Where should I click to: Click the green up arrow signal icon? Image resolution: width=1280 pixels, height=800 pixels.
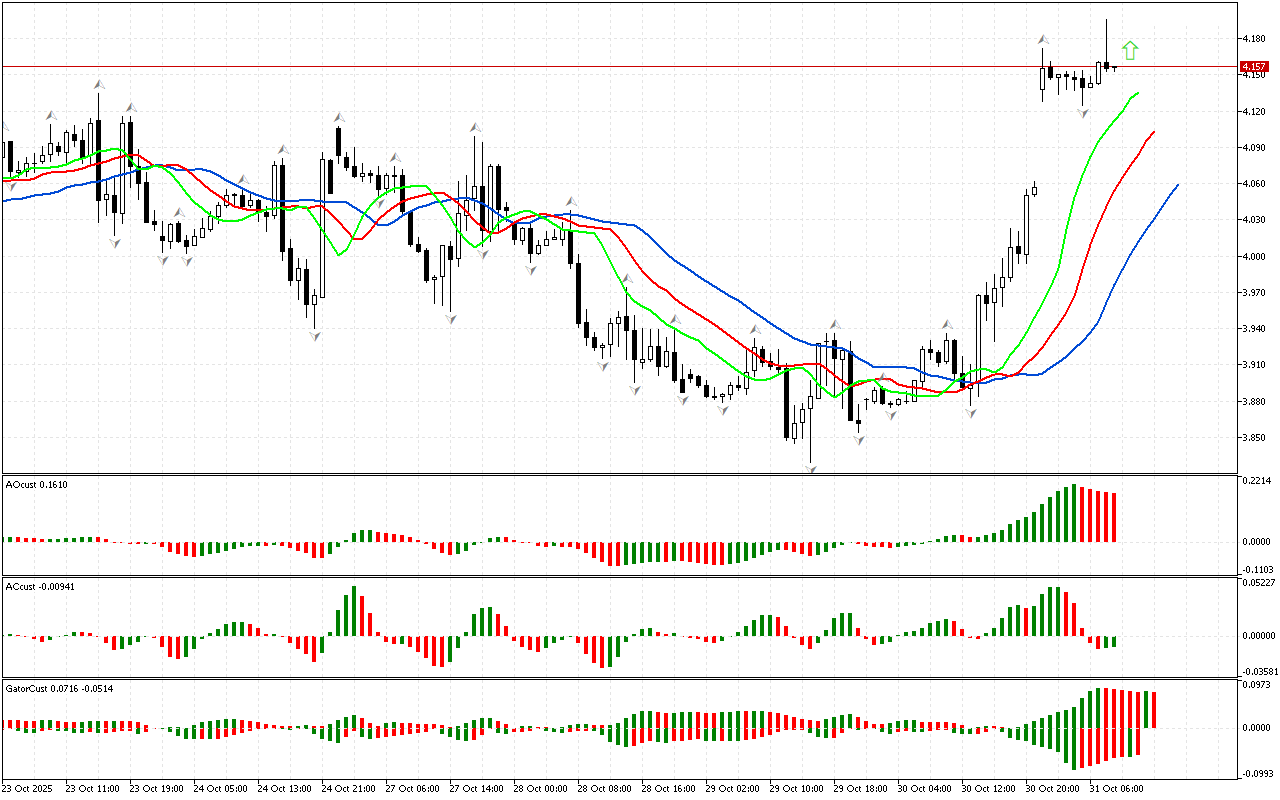point(1130,51)
